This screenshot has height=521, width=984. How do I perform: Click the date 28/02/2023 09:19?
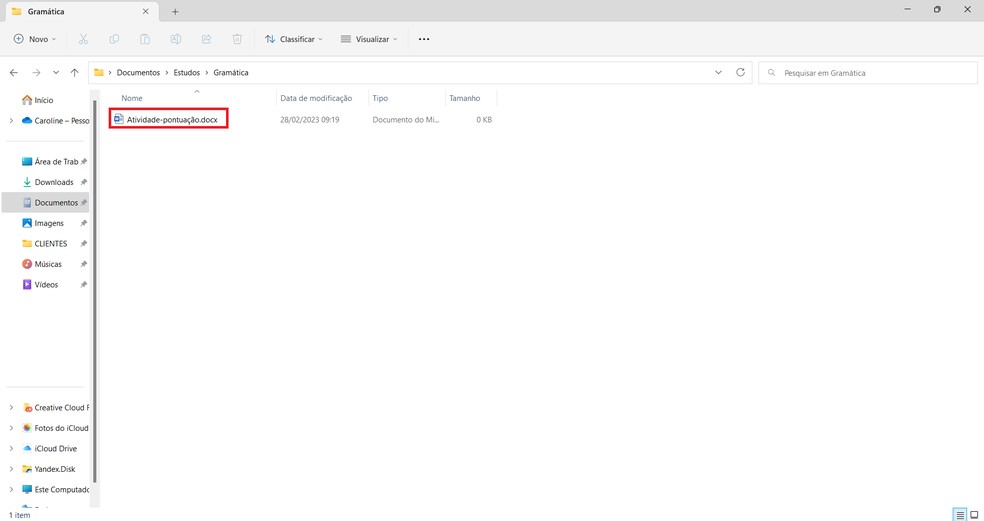tap(309, 120)
